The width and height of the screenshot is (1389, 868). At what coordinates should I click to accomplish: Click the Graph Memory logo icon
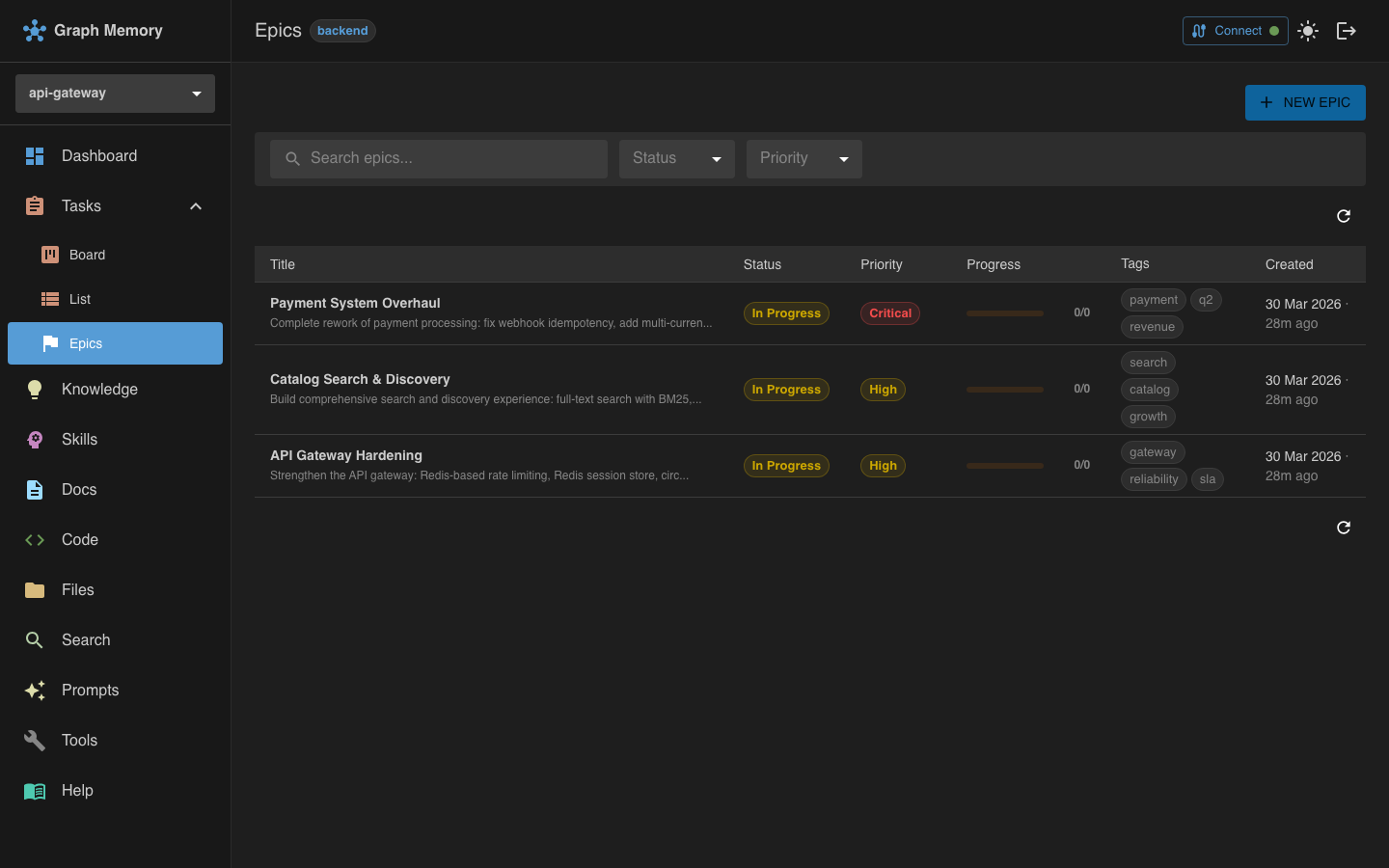coord(35,30)
